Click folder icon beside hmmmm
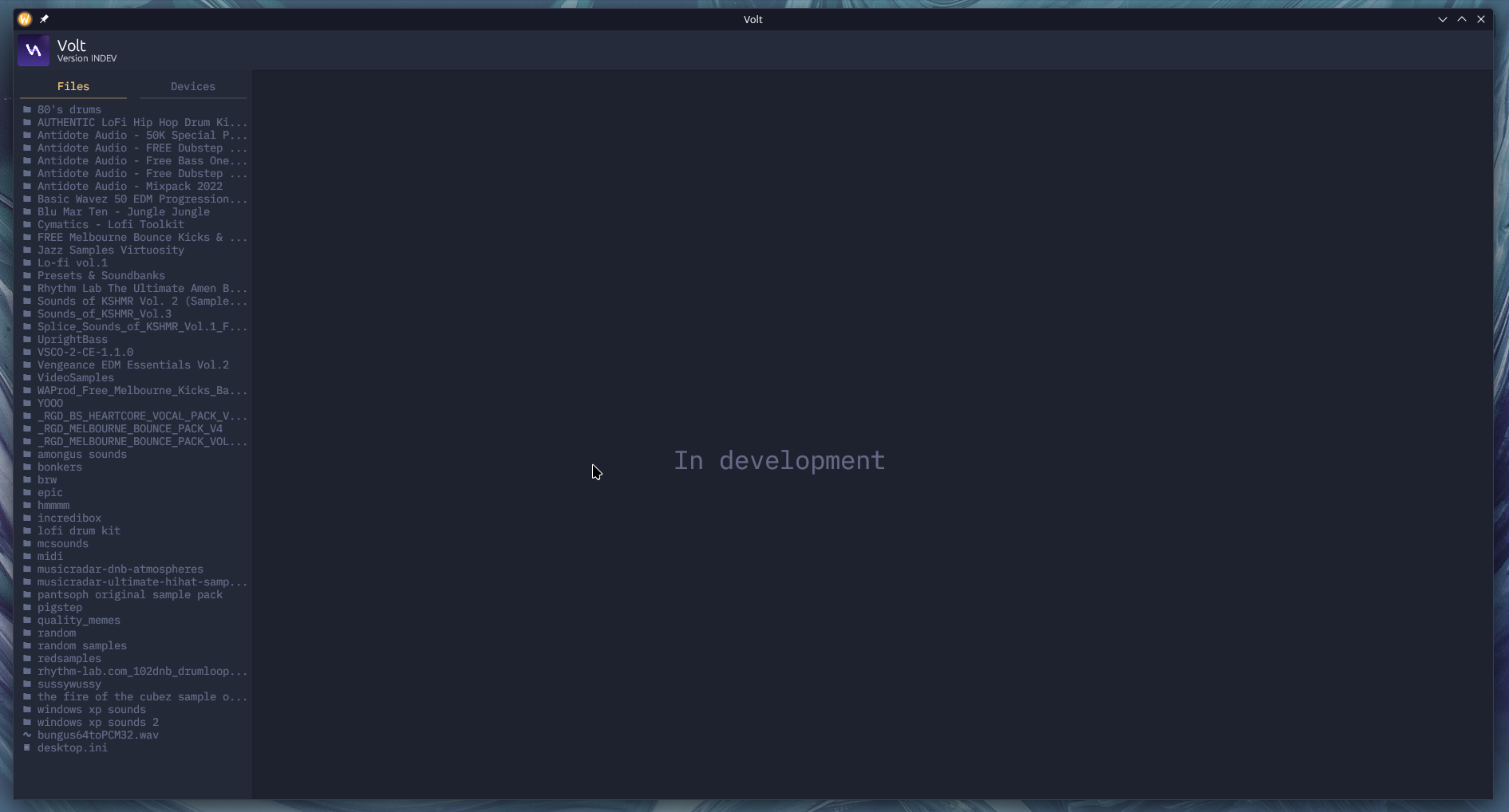Viewport: 1509px width, 812px height. click(x=27, y=505)
